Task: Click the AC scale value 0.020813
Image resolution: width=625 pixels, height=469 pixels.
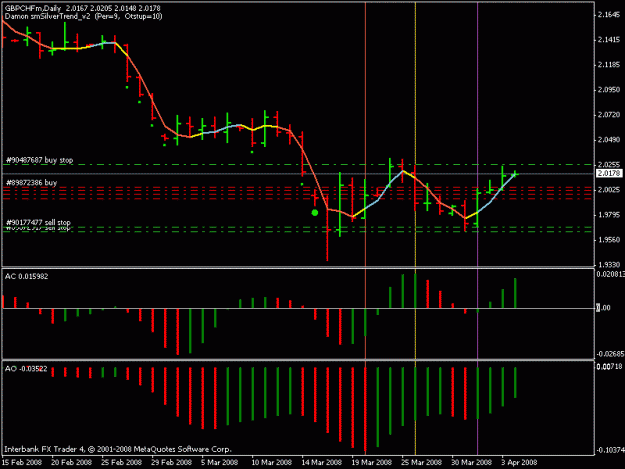Action: tap(610, 274)
